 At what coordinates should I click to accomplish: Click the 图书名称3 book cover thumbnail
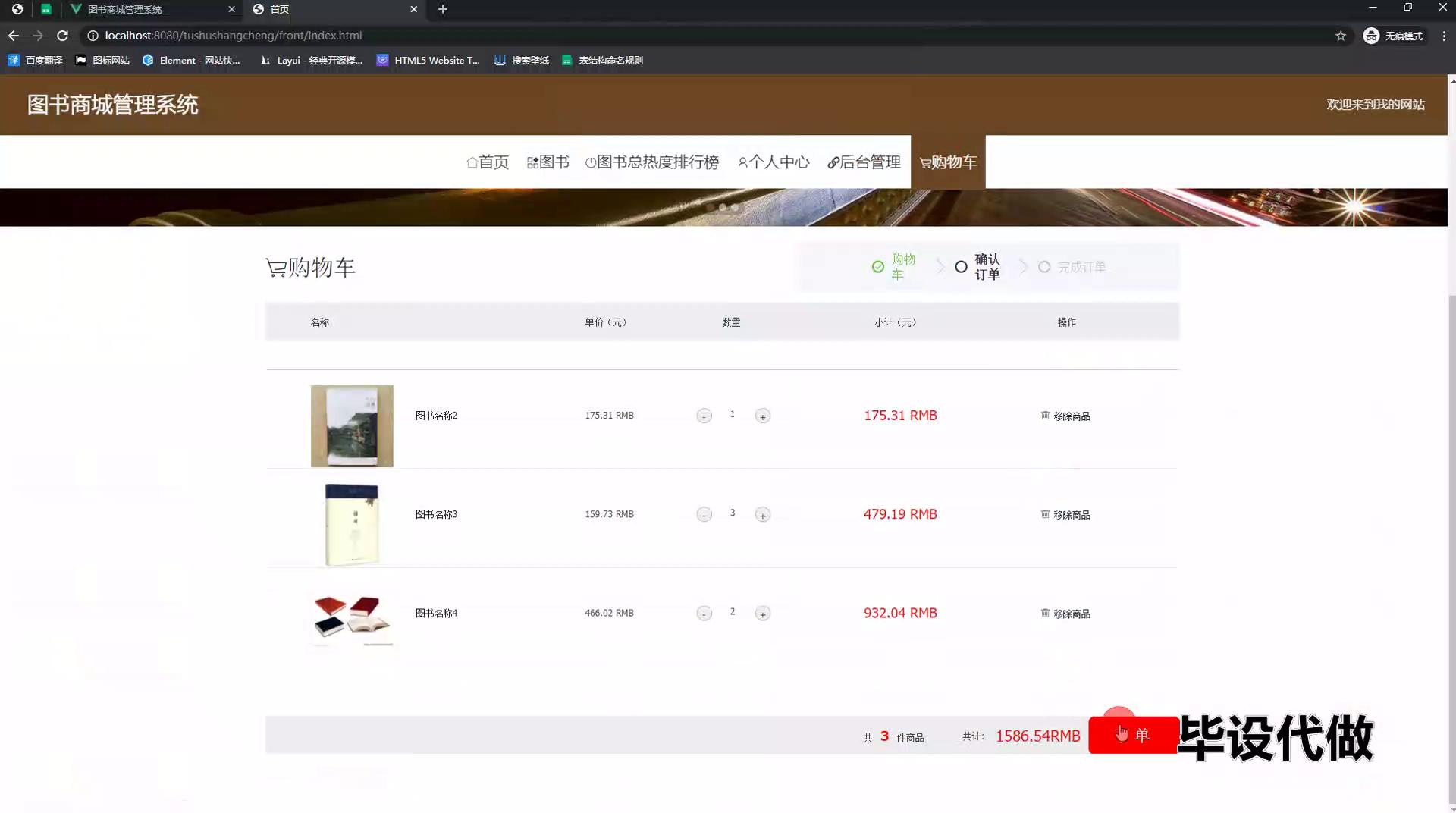(352, 524)
